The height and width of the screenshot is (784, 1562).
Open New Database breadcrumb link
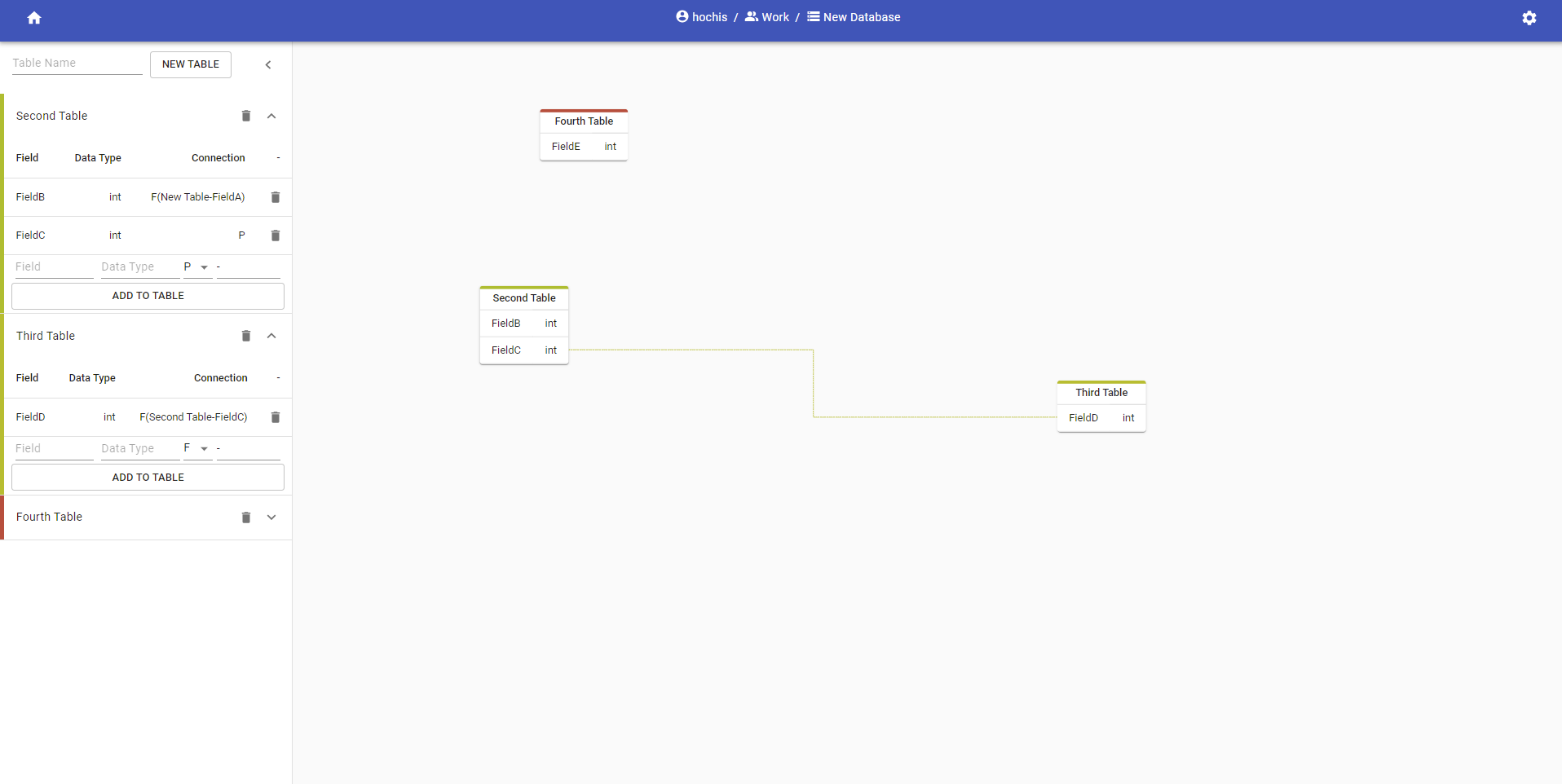[x=854, y=17]
